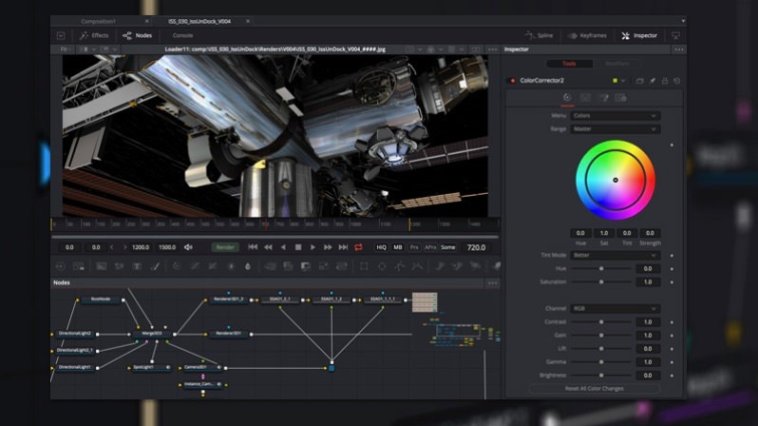Switch to the Composition1 tab
The image size is (758, 426).
[x=99, y=21]
